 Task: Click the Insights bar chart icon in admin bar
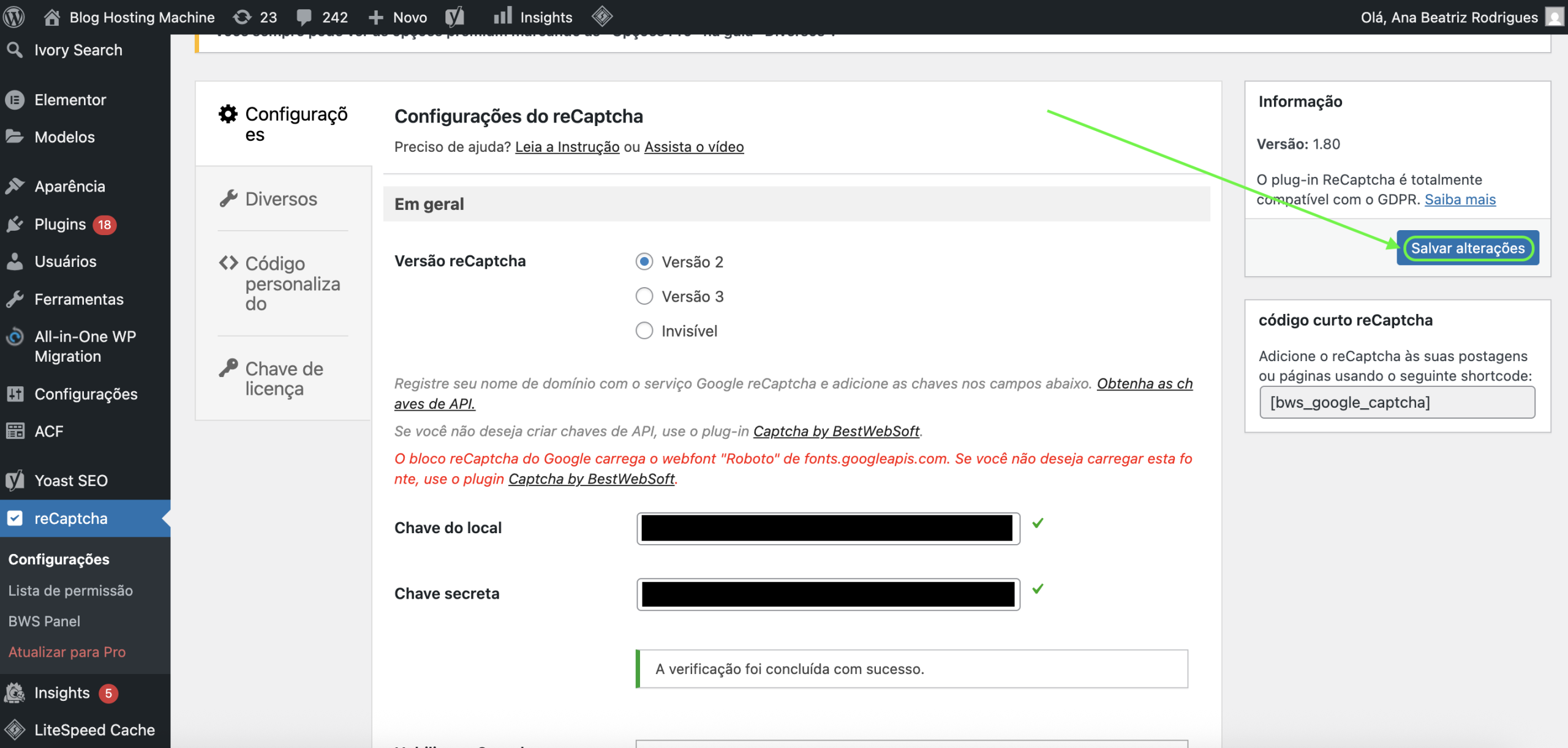502,17
